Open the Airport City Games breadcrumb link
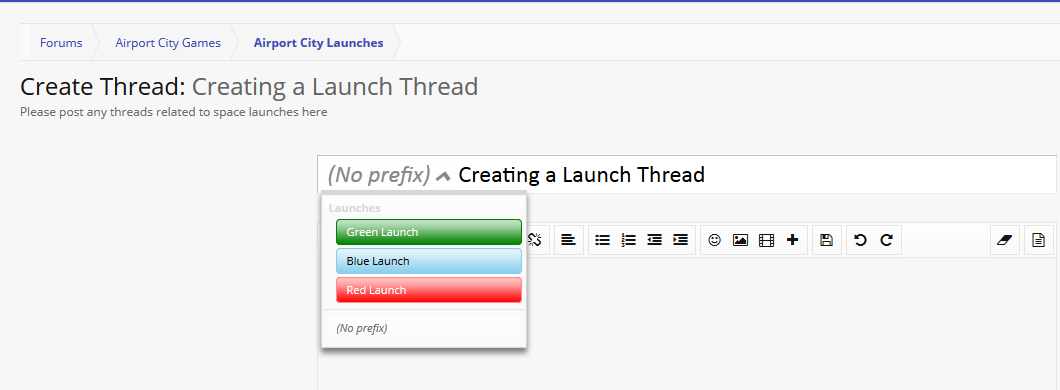Screen dimensions: 1060x390 (168, 43)
